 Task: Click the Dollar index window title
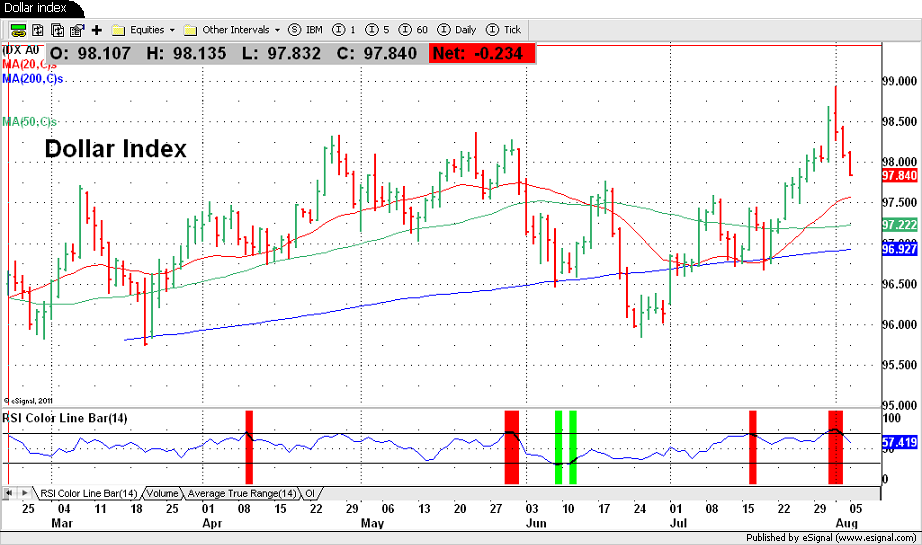point(35,8)
